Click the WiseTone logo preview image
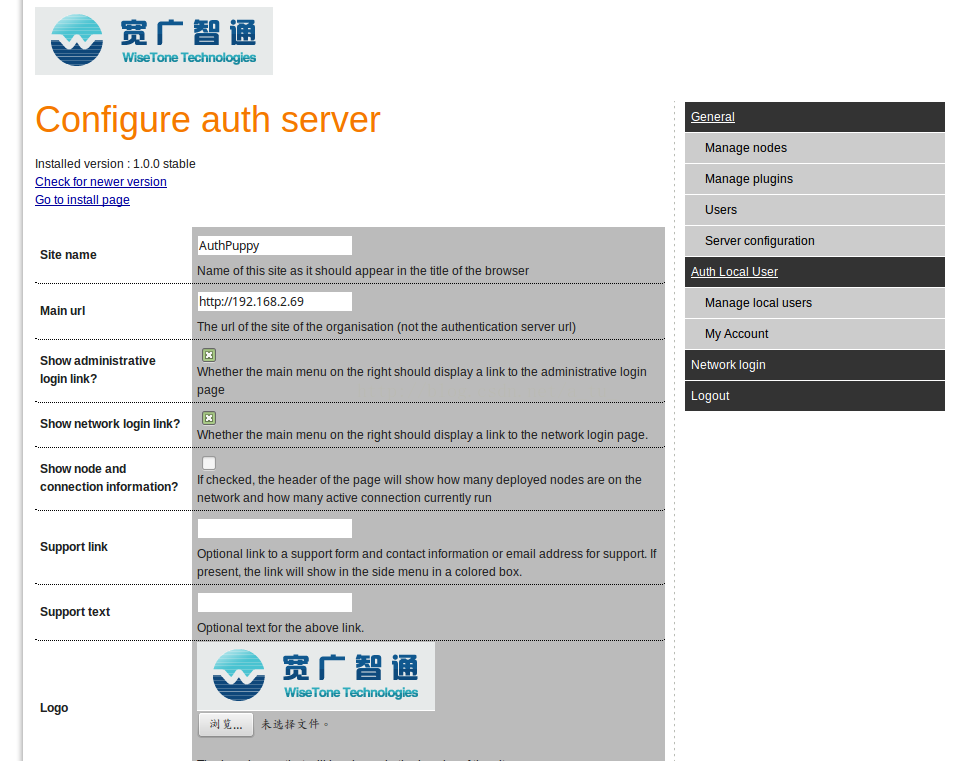This screenshot has height=761, width=956. coord(315,677)
